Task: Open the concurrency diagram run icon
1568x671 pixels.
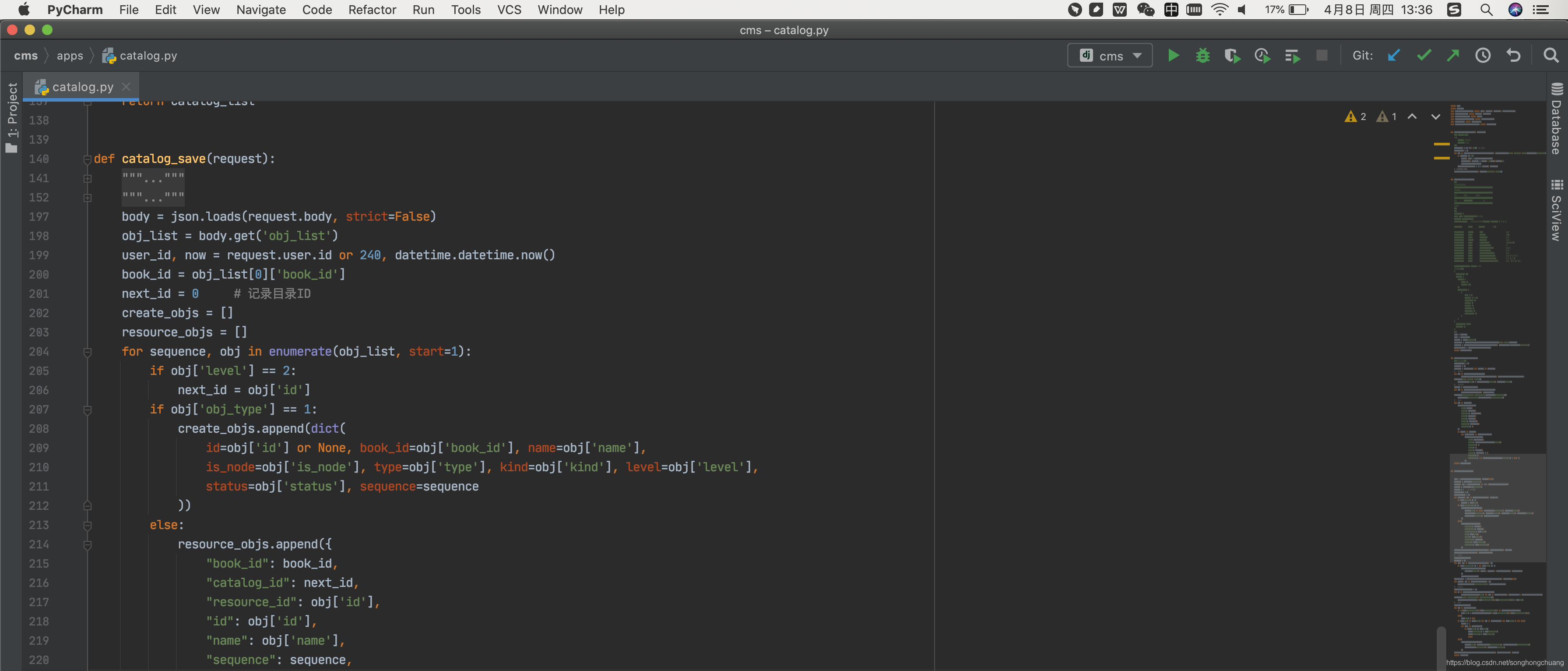Action: tap(1292, 56)
